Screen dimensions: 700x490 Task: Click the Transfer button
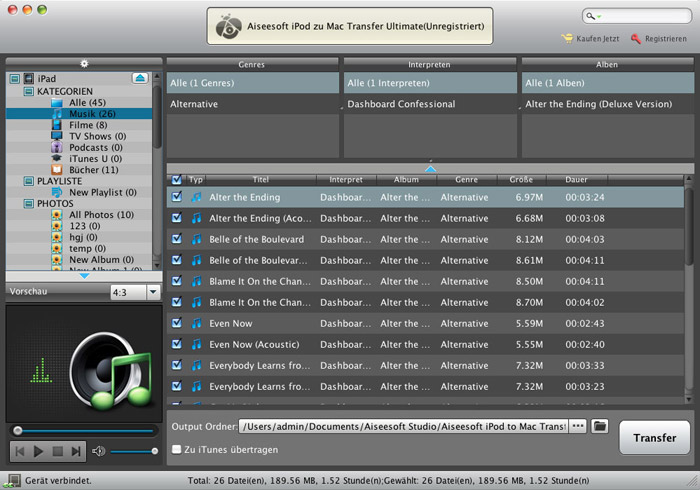point(654,438)
